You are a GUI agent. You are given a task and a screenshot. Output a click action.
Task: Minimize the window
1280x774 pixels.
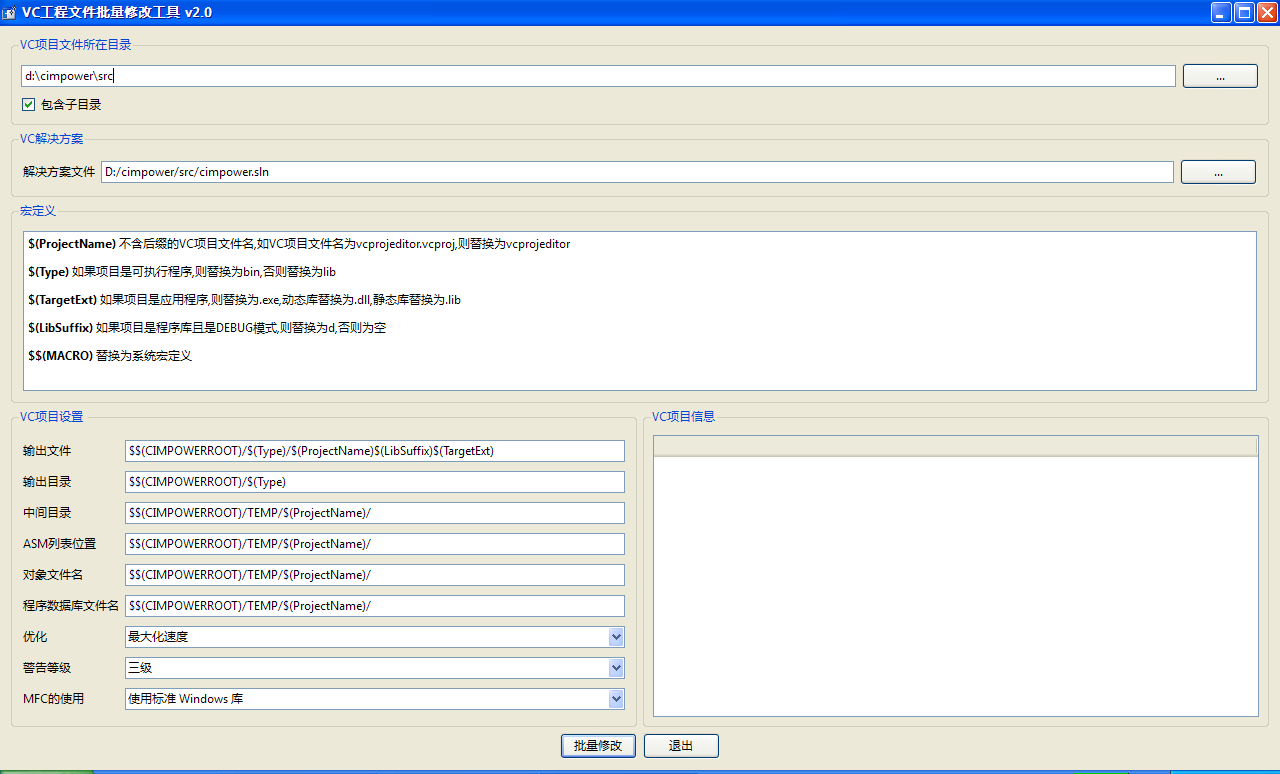pos(1222,12)
